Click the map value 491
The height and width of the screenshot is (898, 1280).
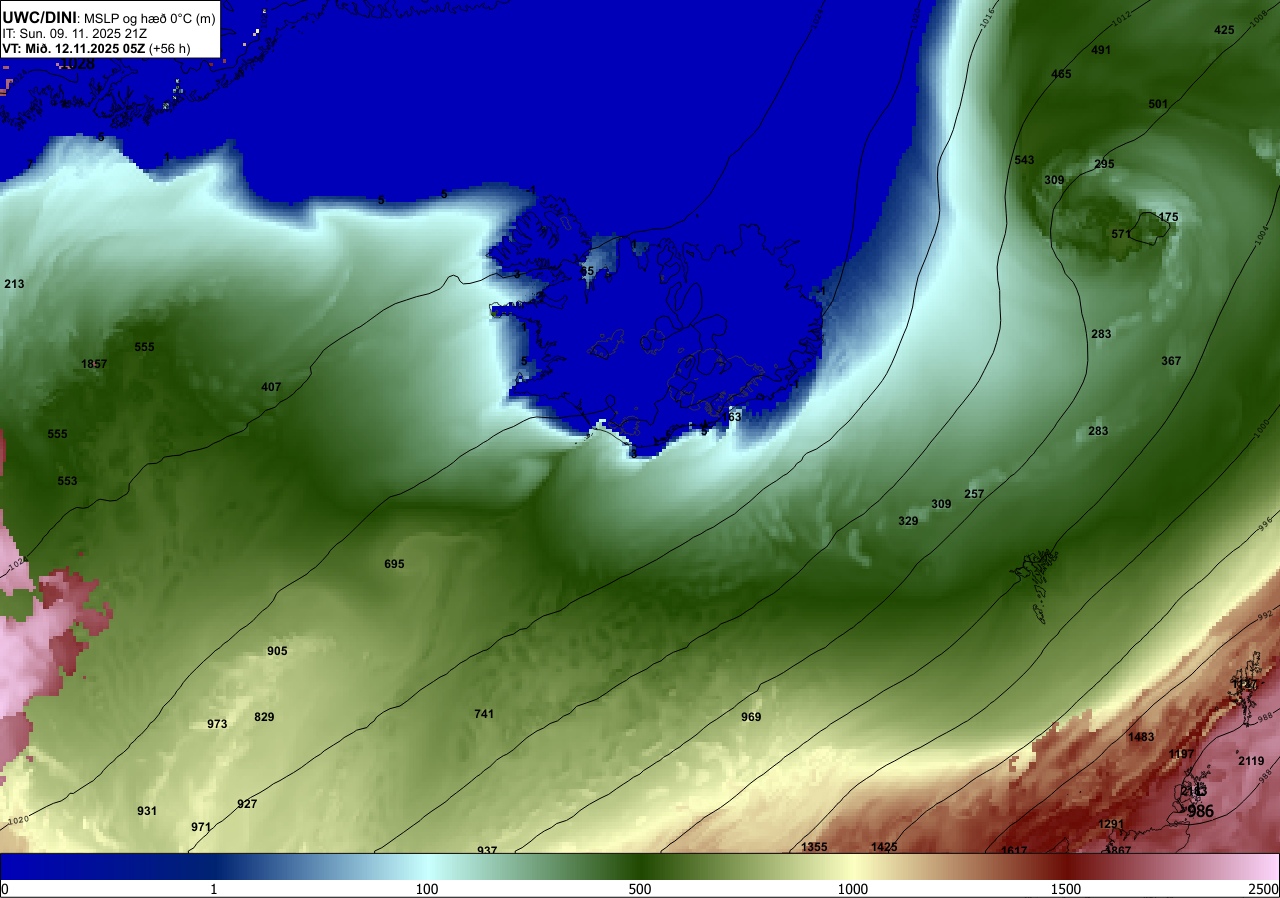[1101, 50]
